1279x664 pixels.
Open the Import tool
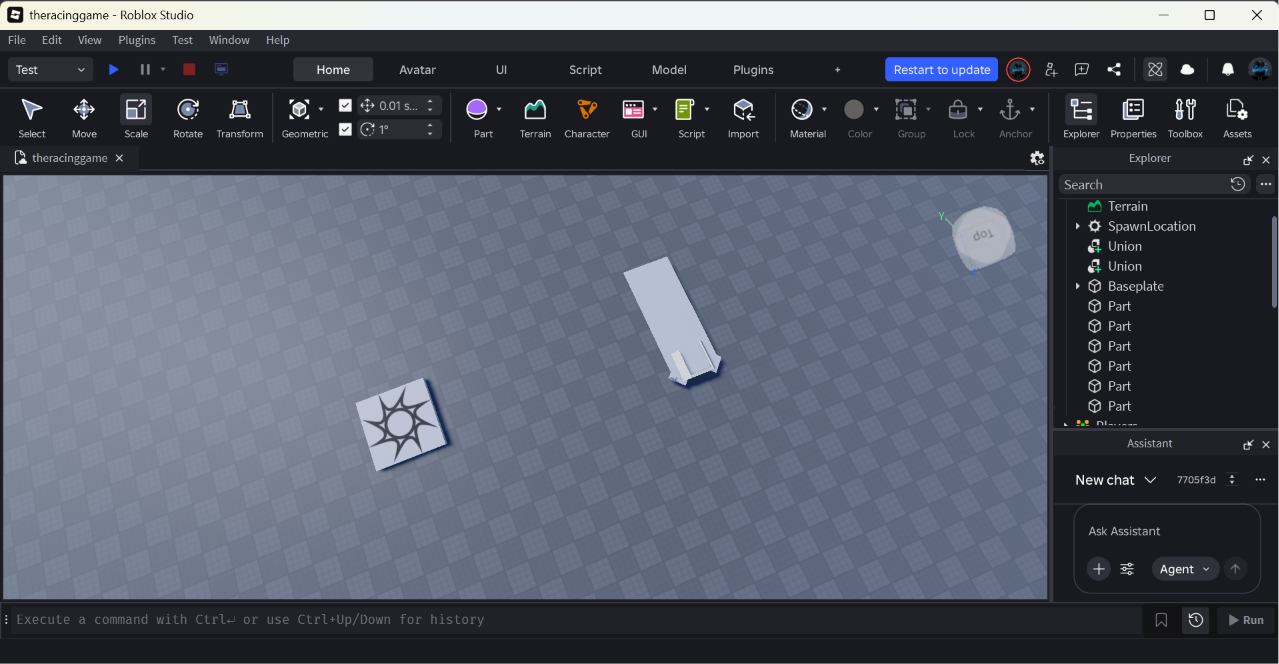pyautogui.click(x=743, y=117)
